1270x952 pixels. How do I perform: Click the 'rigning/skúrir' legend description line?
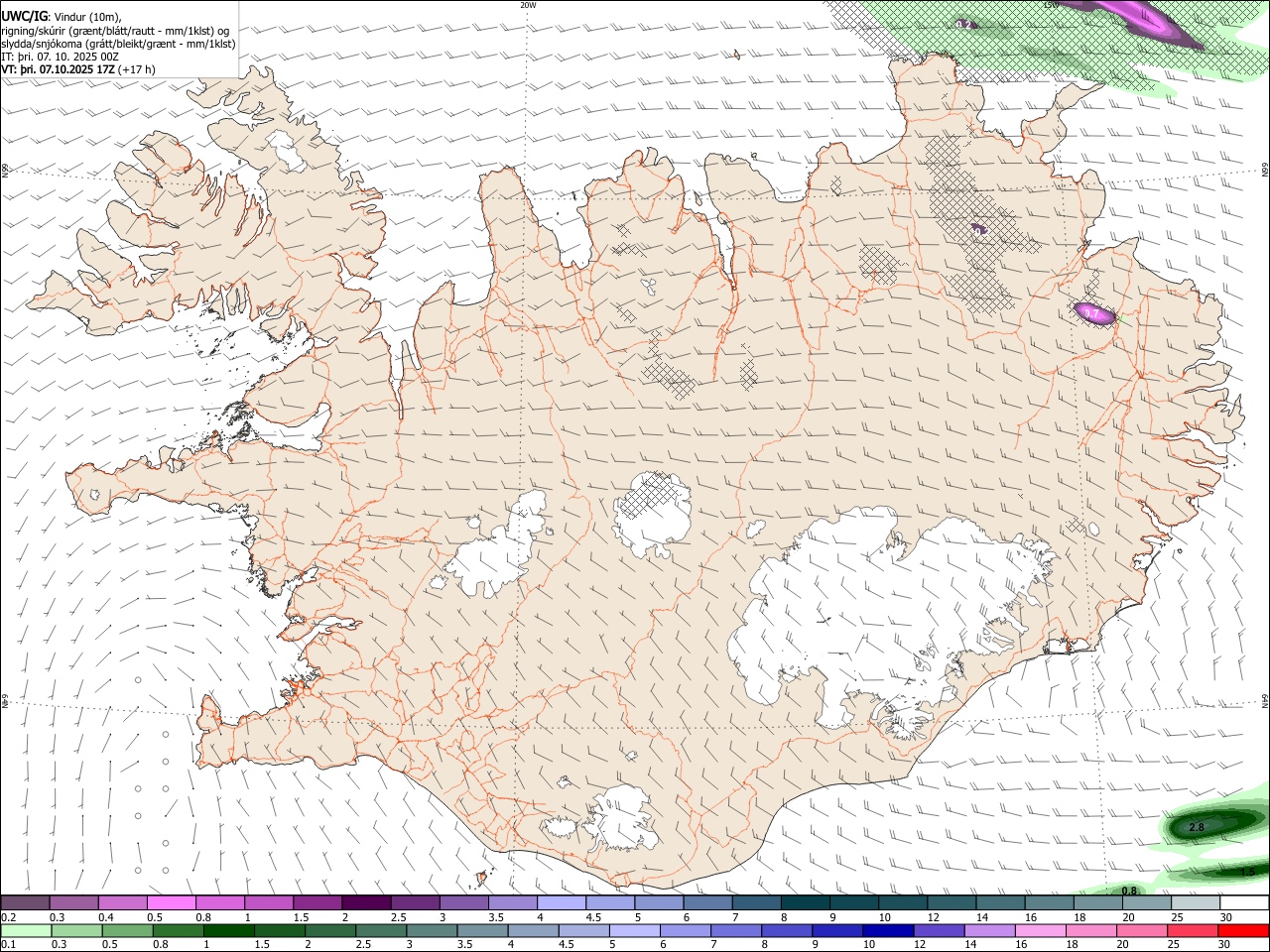pyautogui.click(x=115, y=30)
